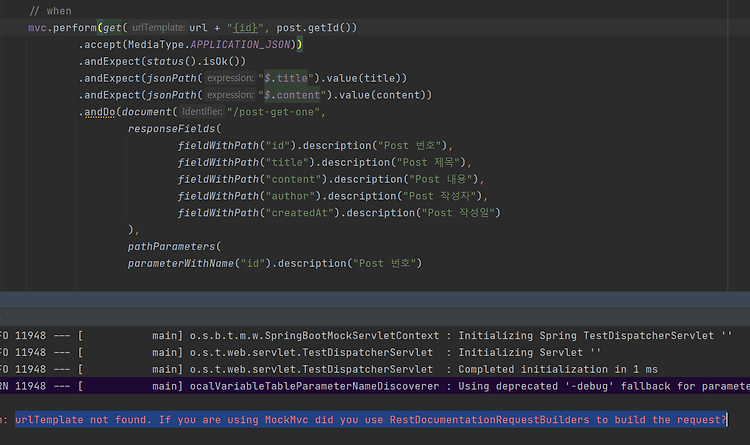Click the "urlTemplate not found" error message
This screenshot has width=750, height=445.
pyautogui.click(x=371, y=420)
